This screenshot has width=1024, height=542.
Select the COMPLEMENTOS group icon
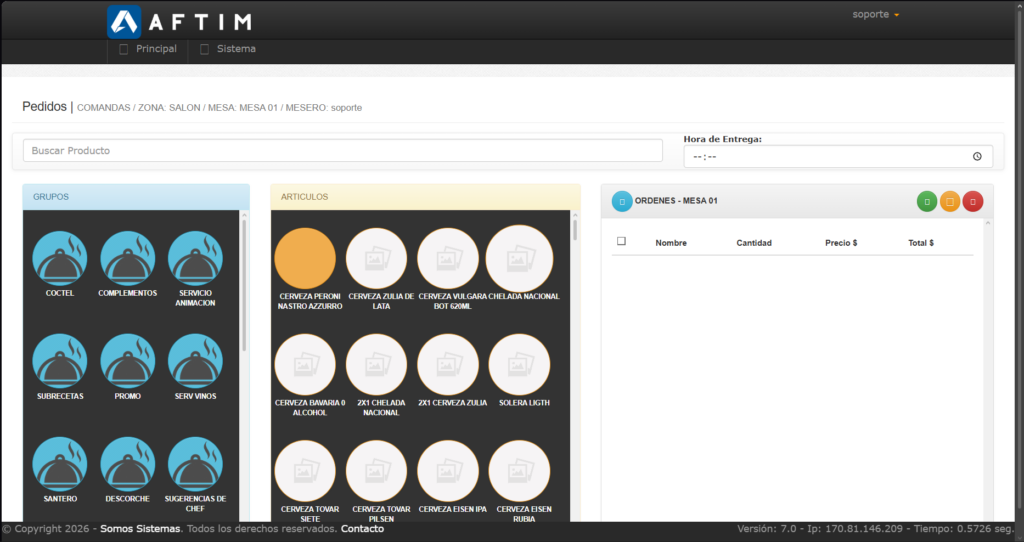(128, 258)
